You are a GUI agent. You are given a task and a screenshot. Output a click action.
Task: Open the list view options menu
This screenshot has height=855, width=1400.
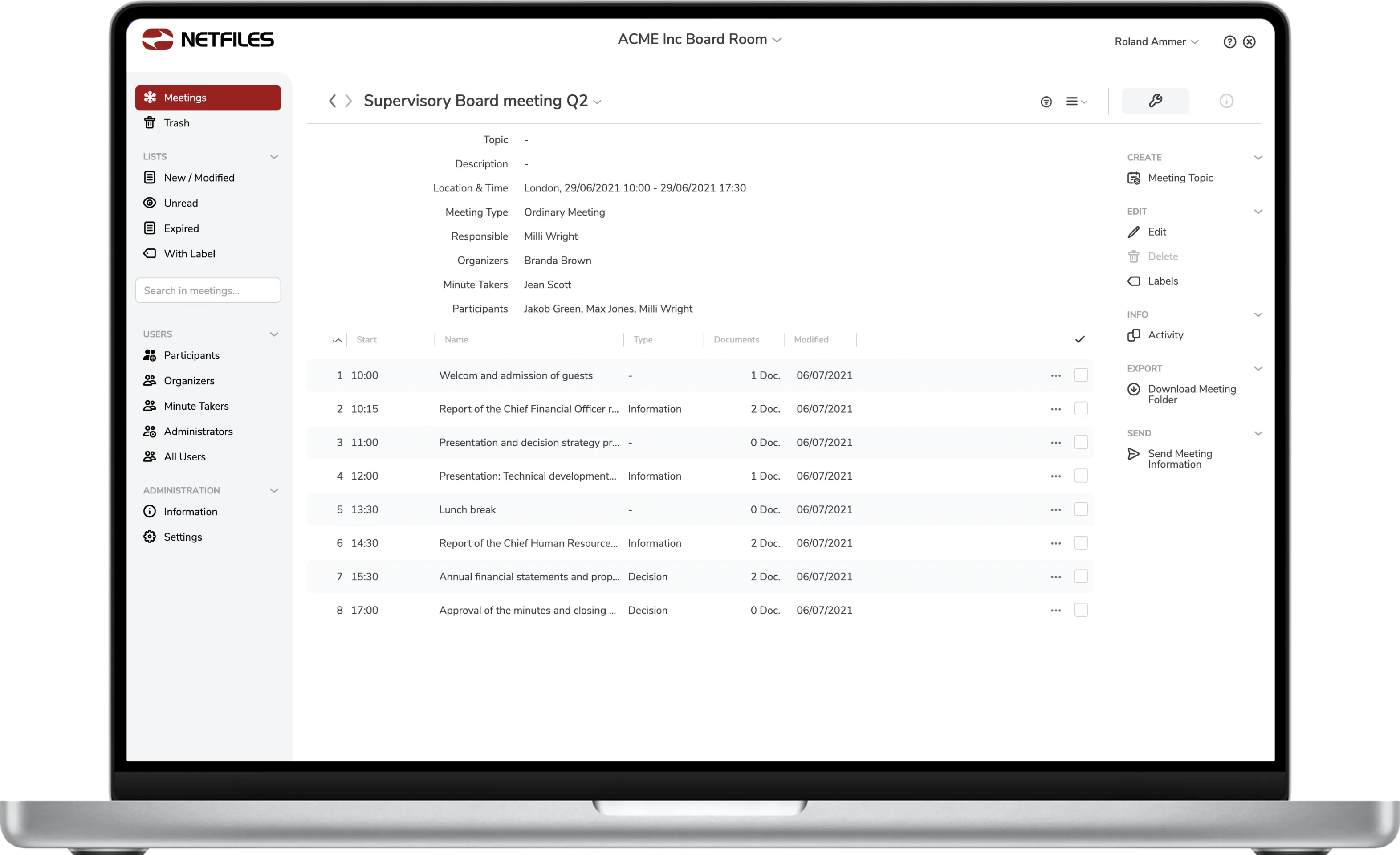tap(1076, 101)
